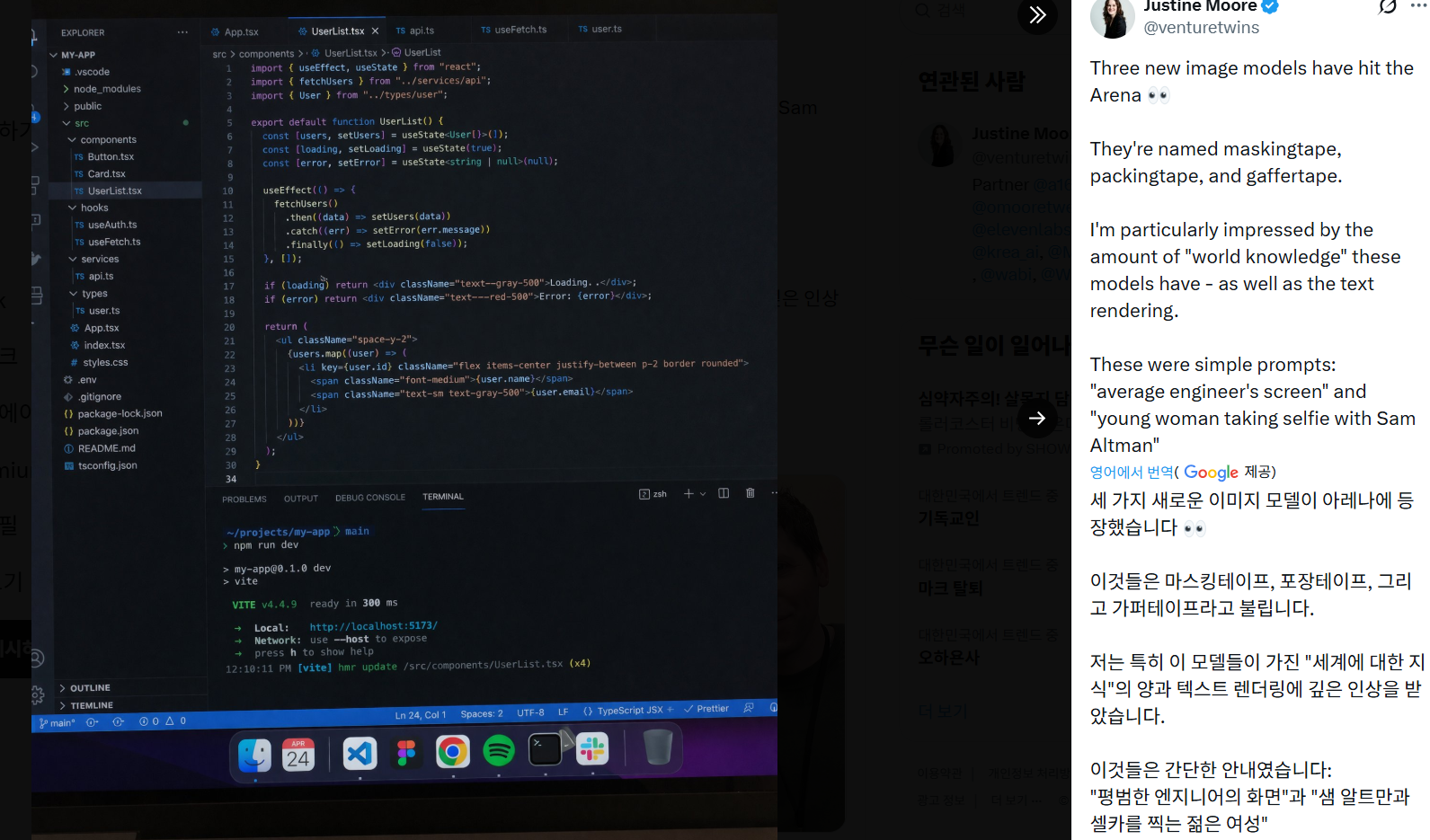
Task: Go to next image with arrow button
Action: coord(1037,418)
